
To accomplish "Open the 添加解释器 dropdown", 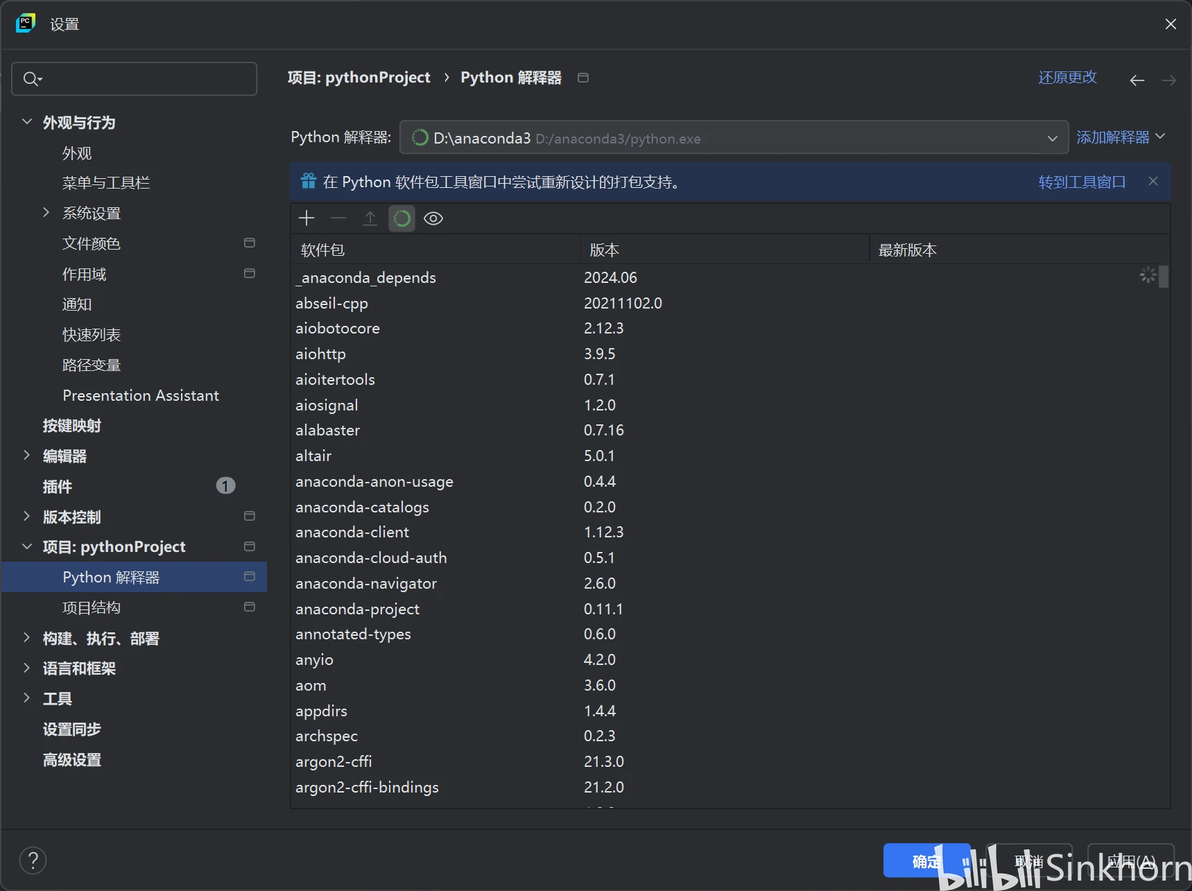I will click(x=1121, y=137).
